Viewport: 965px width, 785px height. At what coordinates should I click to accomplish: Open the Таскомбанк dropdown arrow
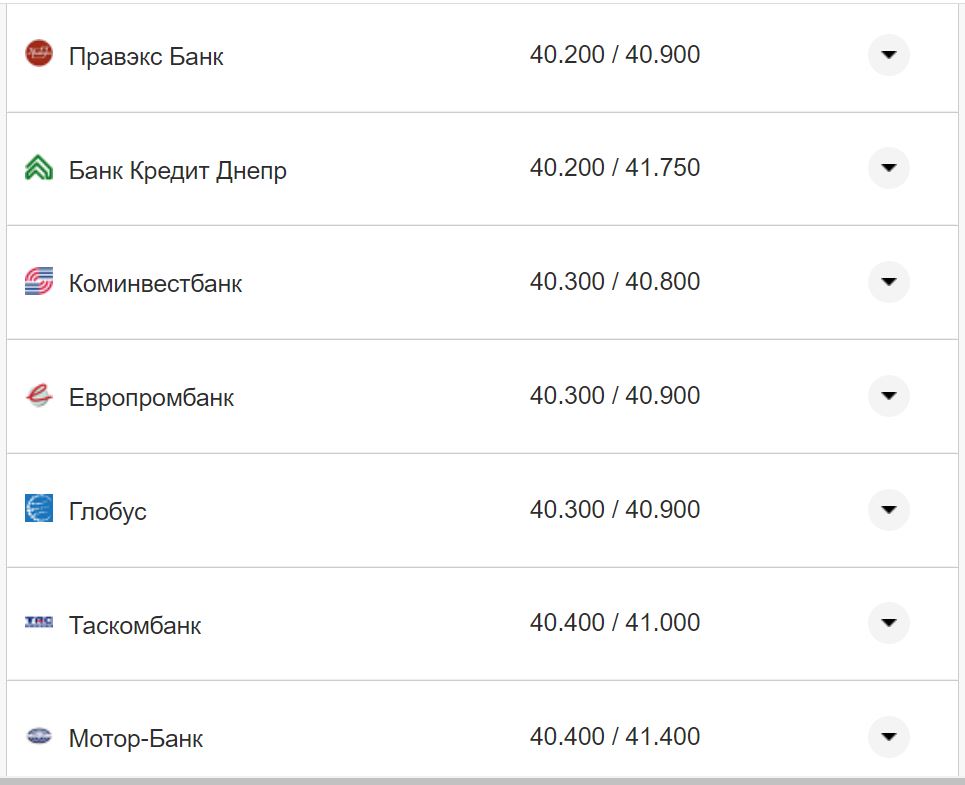(x=888, y=623)
